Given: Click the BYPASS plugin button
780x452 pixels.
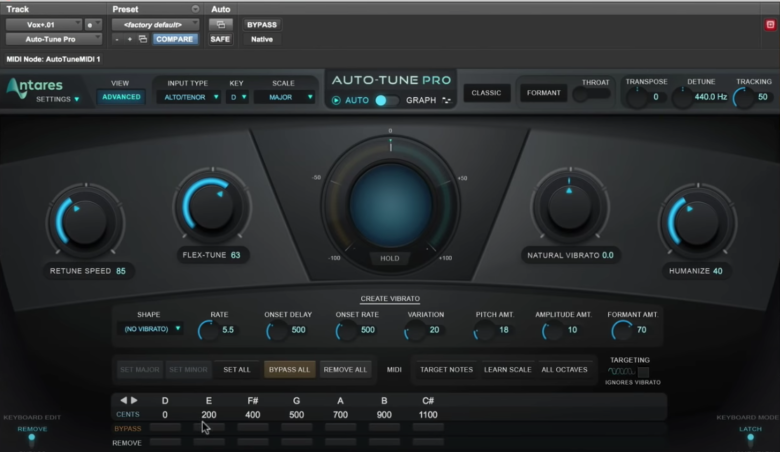Looking at the screenshot, I should coord(262,24).
